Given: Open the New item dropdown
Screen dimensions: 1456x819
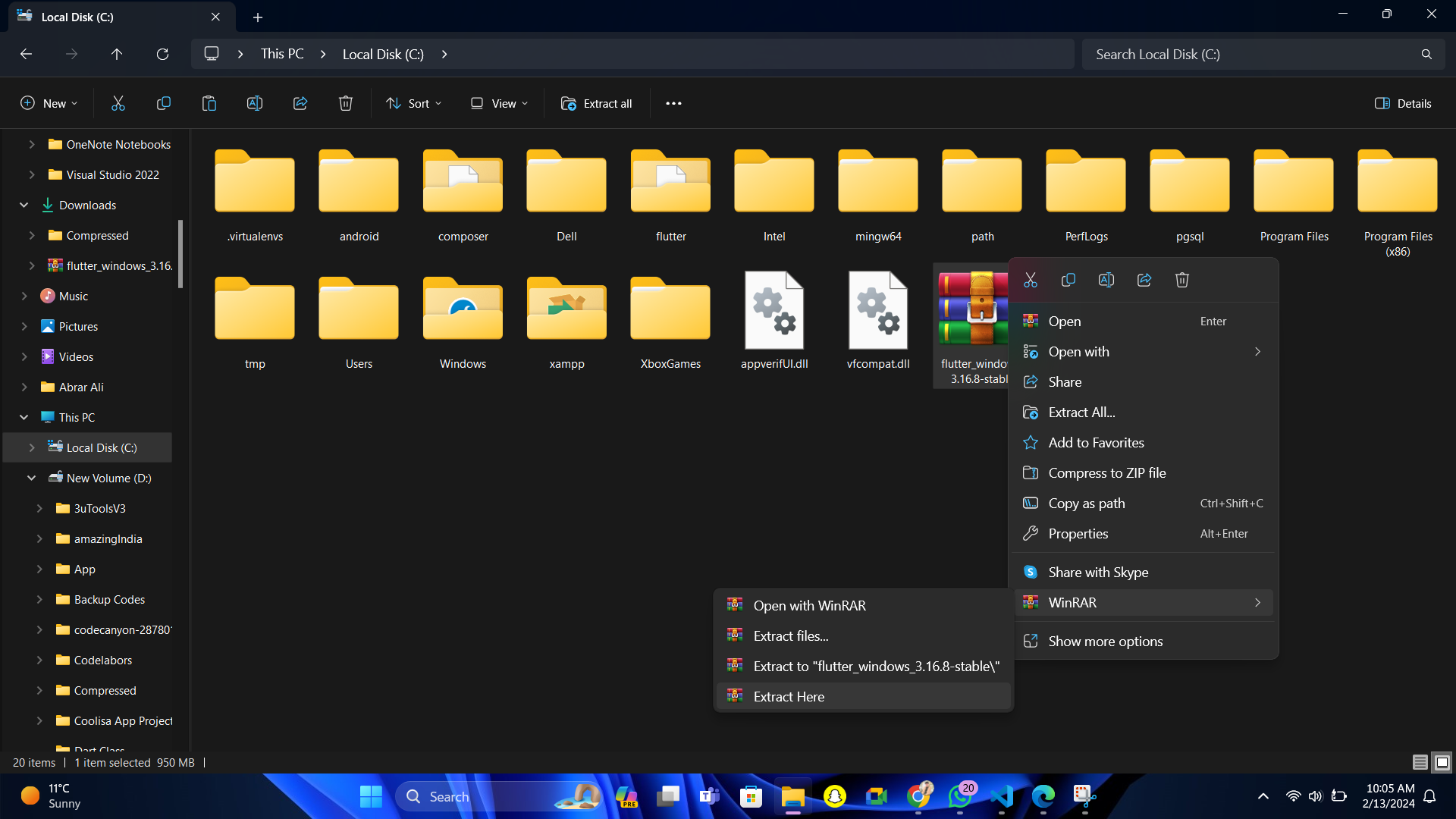Looking at the screenshot, I should (x=49, y=104).
